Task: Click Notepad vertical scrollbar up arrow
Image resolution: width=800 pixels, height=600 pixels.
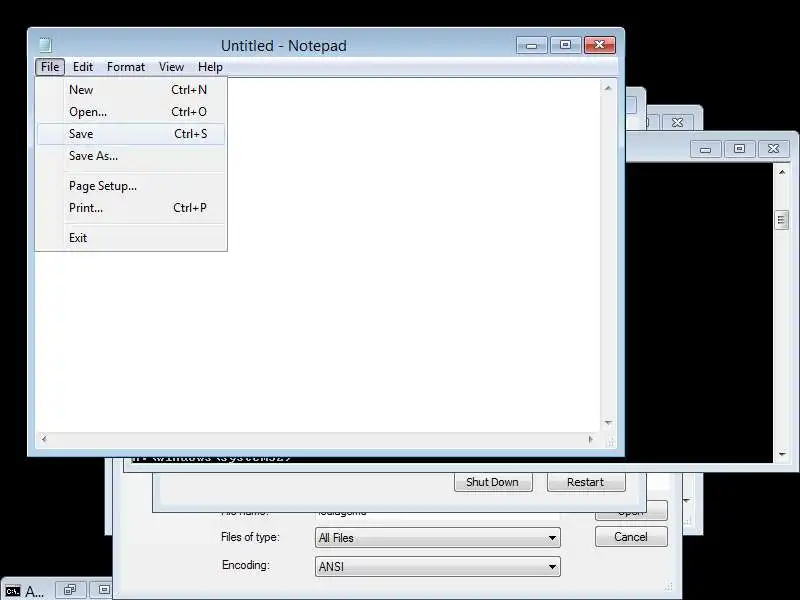Action: [x=607, y=88]
